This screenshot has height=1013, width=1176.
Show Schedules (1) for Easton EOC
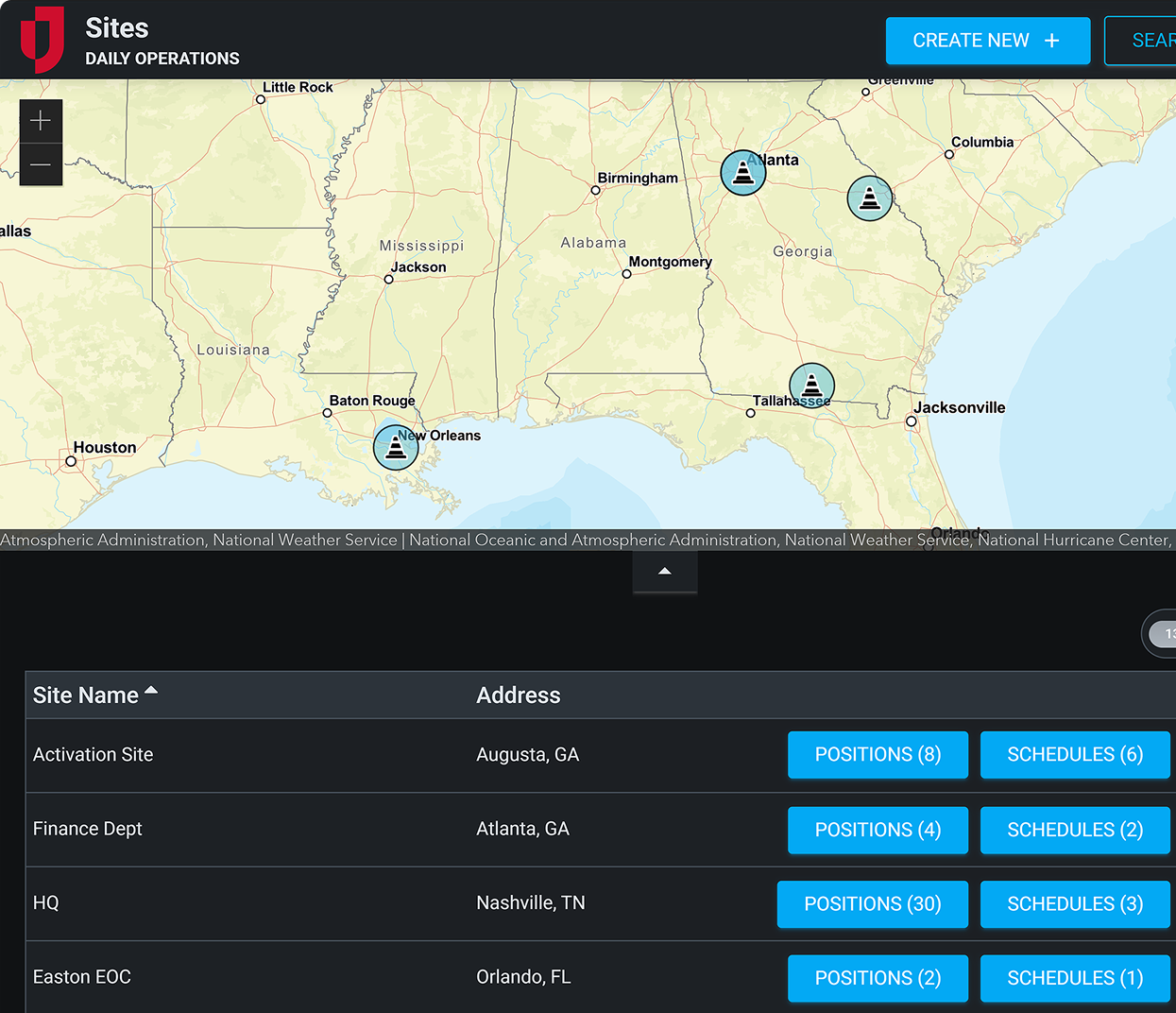pyautogui.click(x=1074, y=978)
